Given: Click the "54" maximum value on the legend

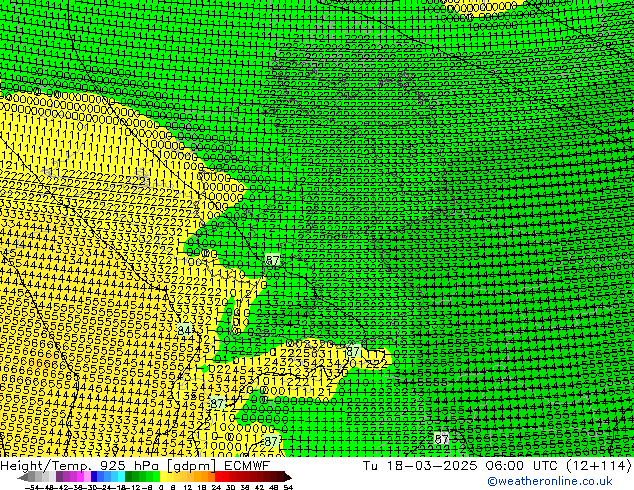Looking at the screenshot, I should tap(288, 487).
